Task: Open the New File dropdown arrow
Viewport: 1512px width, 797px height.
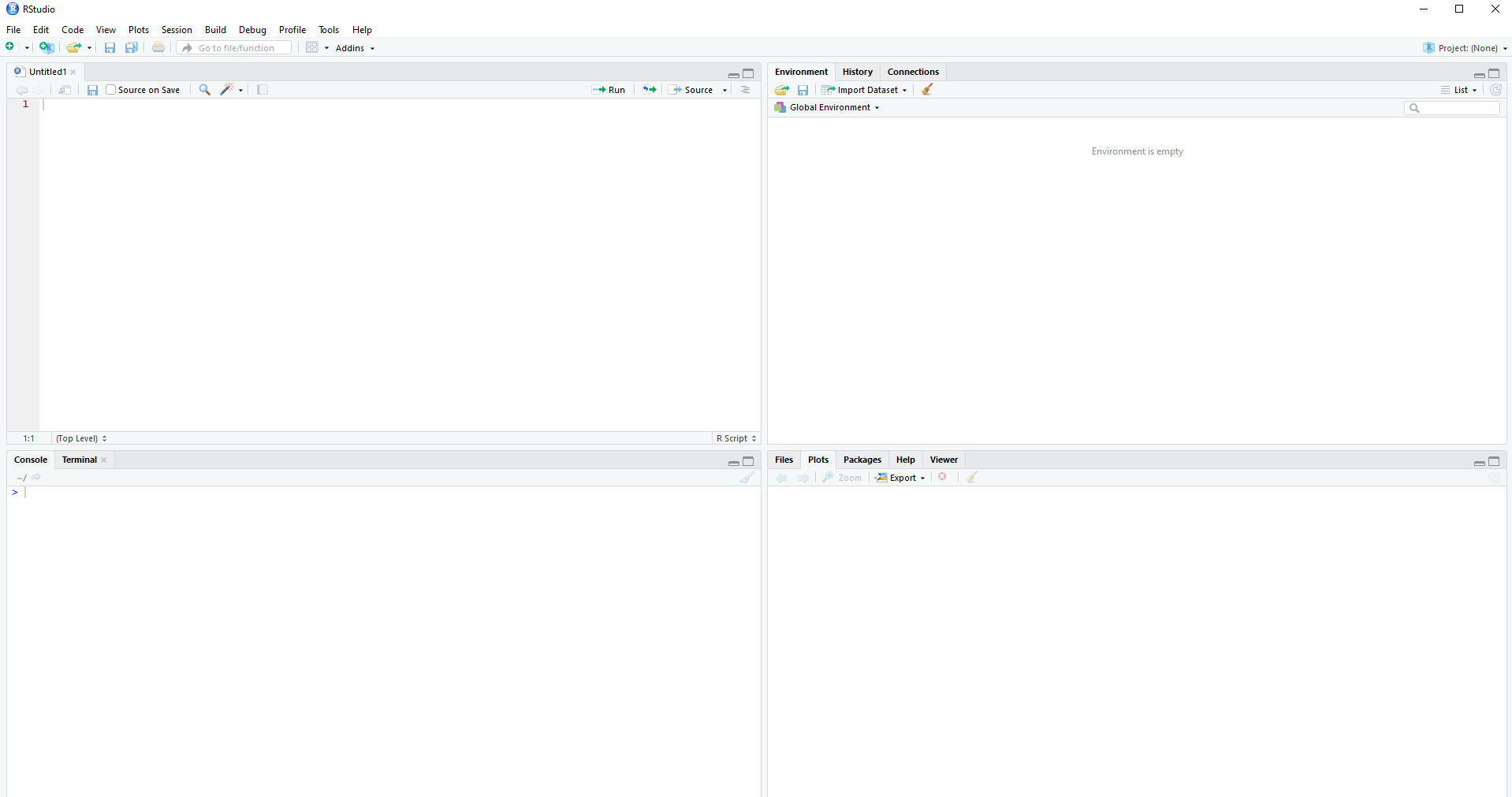Action: (x=27, y=48)
